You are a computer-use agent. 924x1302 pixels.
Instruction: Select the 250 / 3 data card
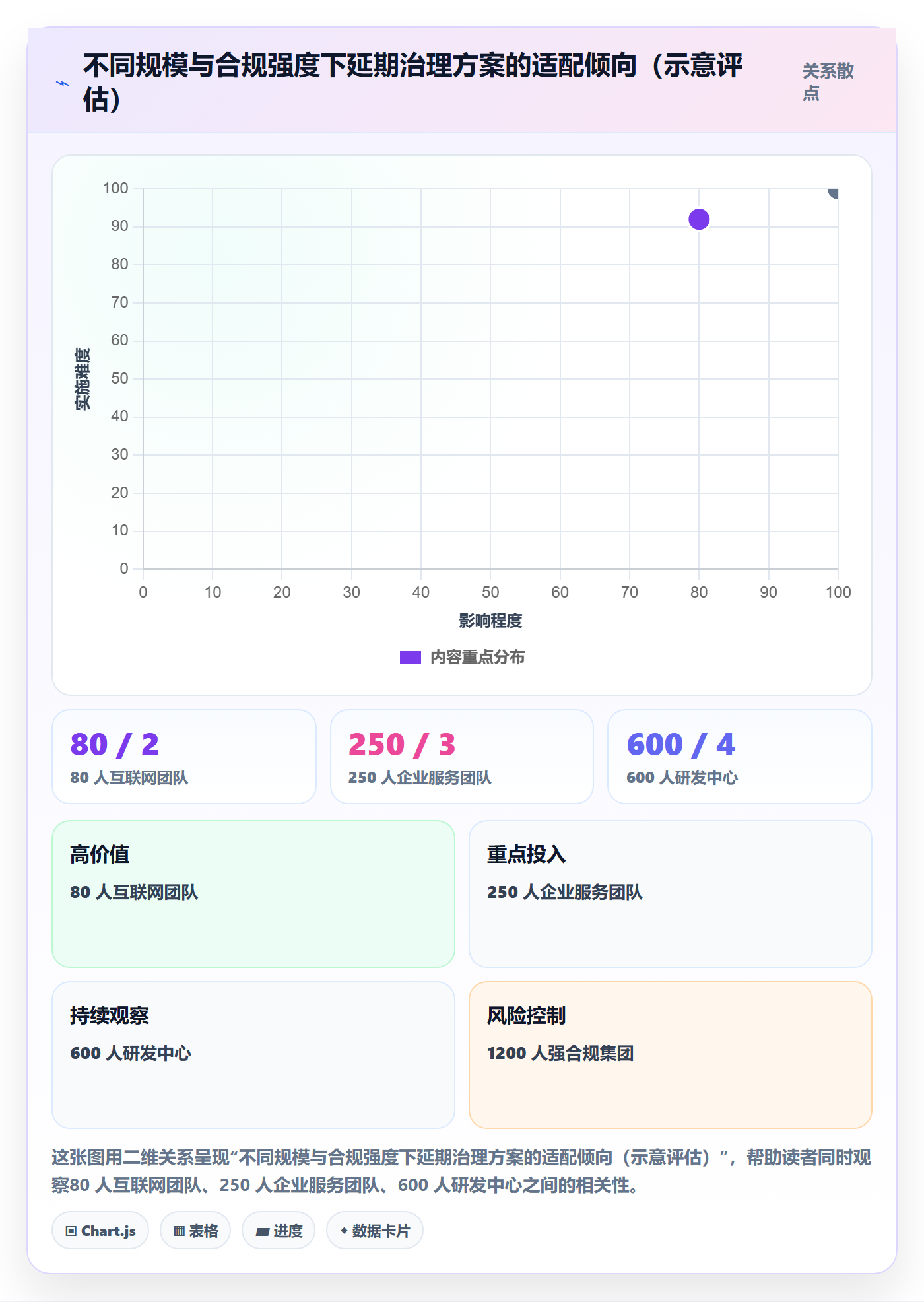pyautogui.click(x=462, y=757)
